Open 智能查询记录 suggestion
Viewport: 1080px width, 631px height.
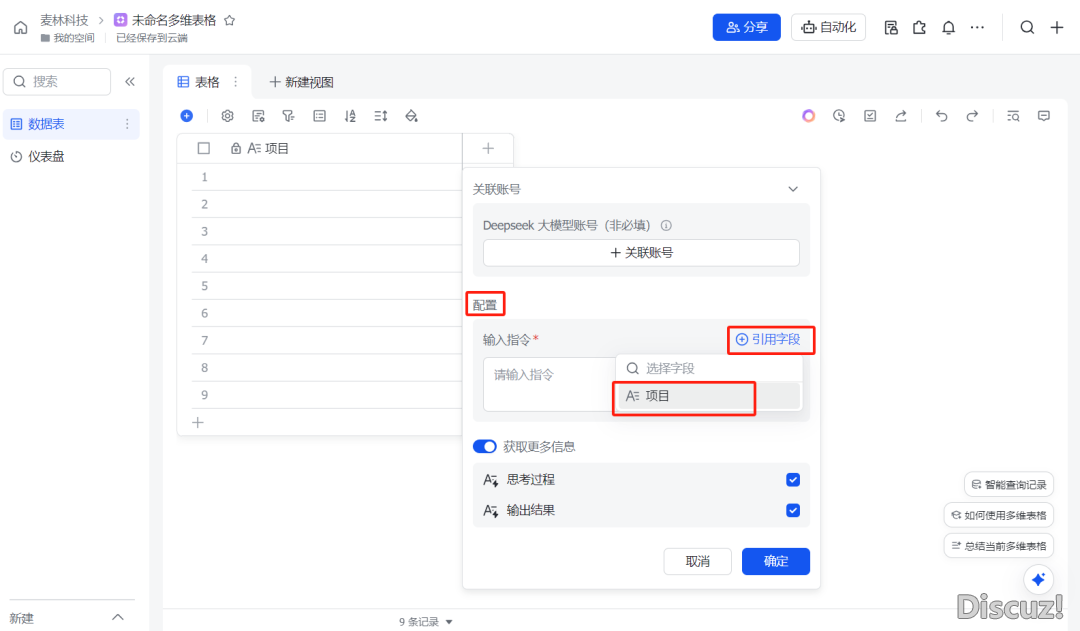pyautogui.click(x=1008, y=484)
